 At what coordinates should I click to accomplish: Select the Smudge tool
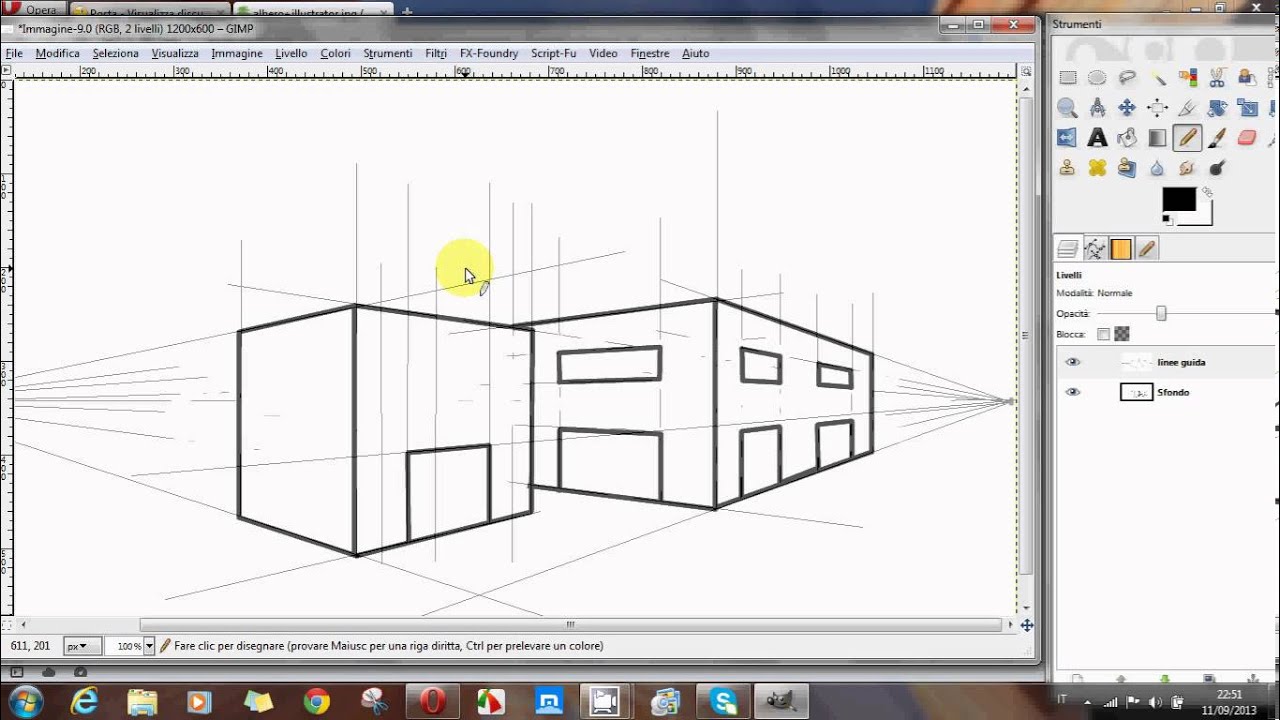point(1187,168)
